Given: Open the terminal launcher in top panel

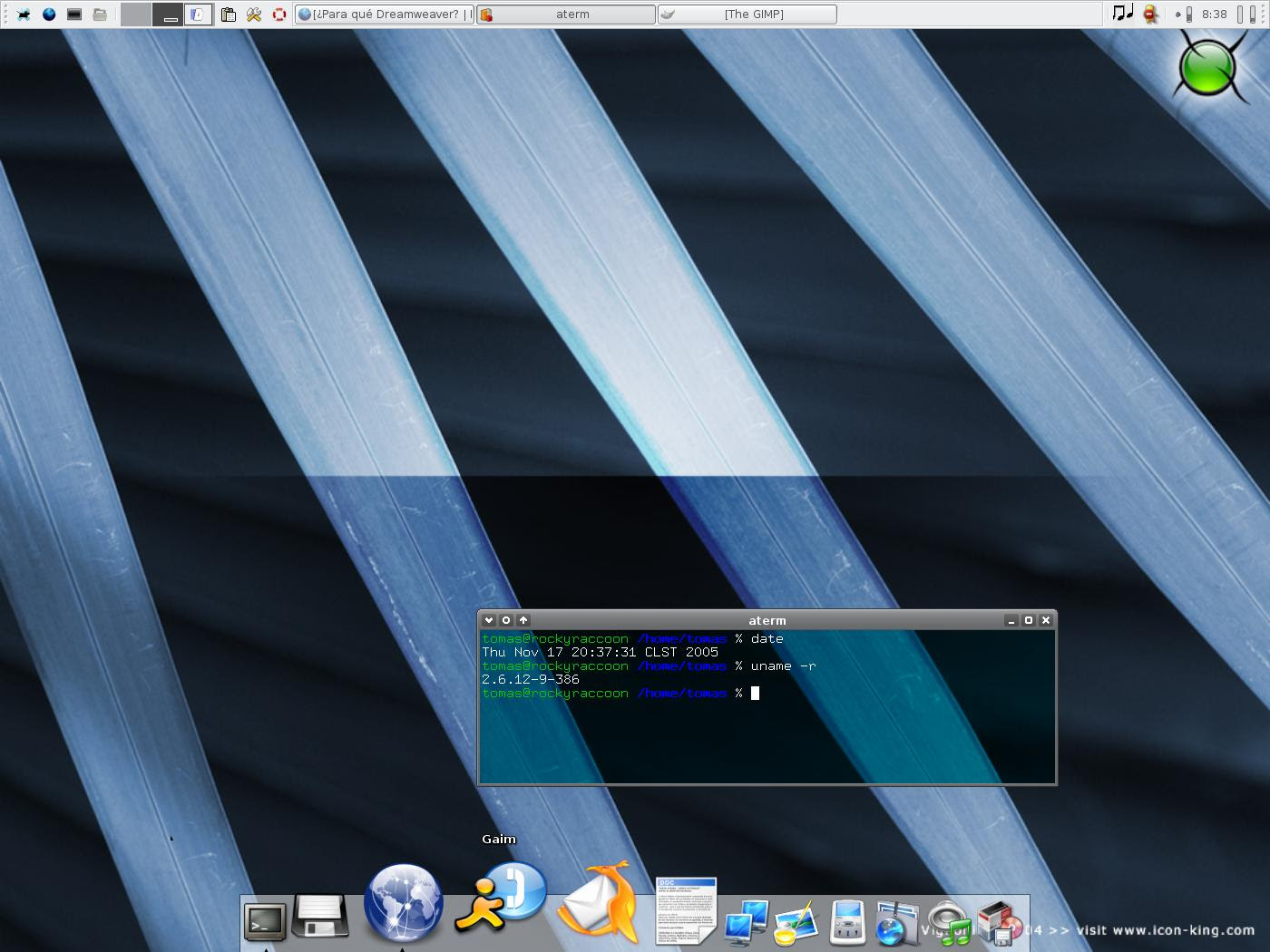Looking at the screenshot, I should [74, 15].
